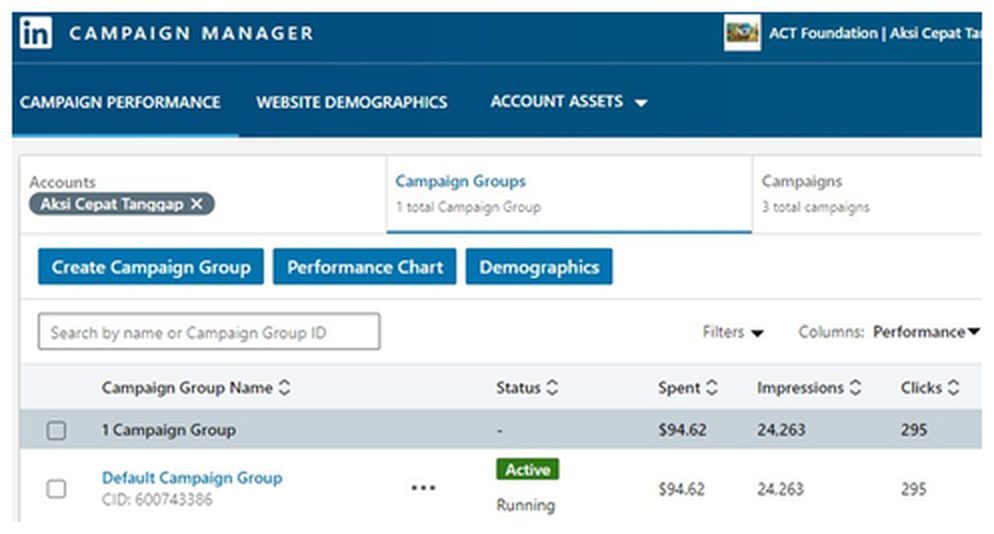Open the Campaigns tab with 3 total campaigns

[x=867, y=195]
